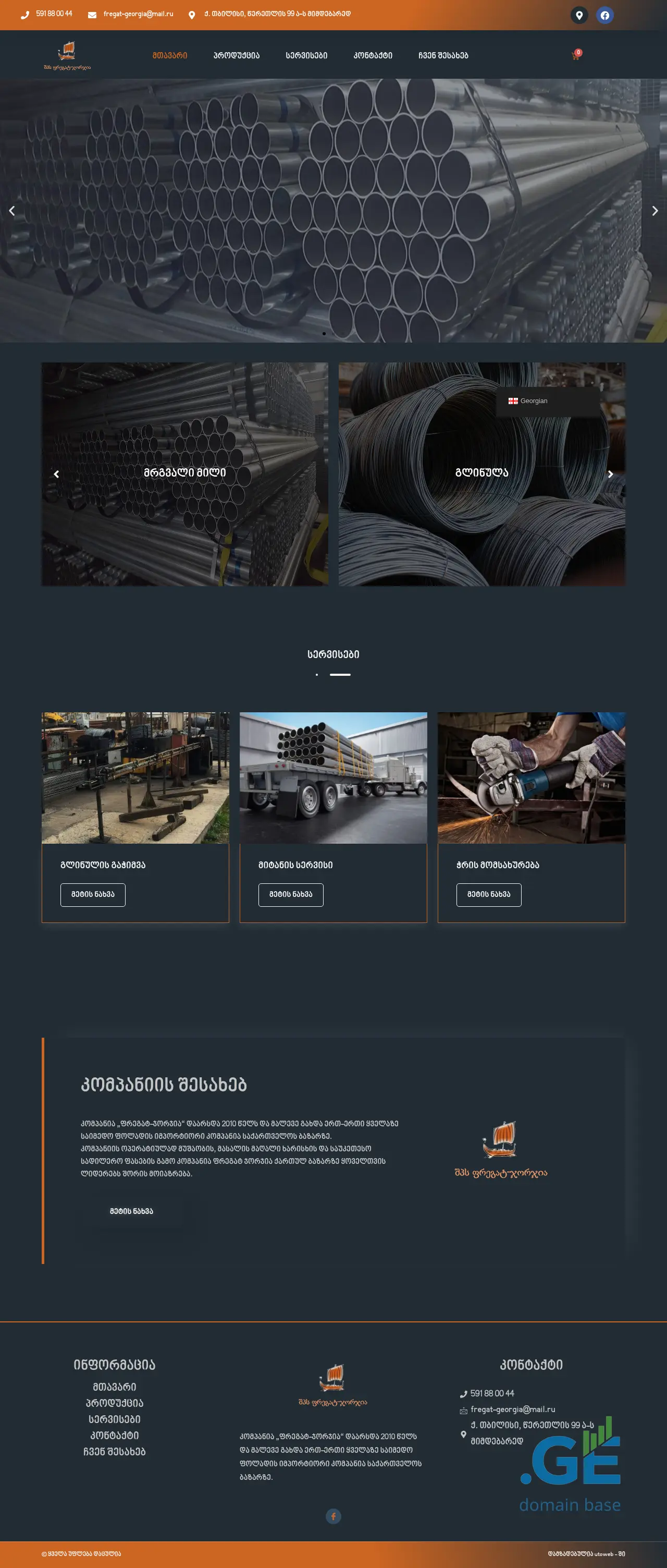This screenshot has width=667, height=1568.
Task: Select the hero slider pagination dot
Action: (x=324, y=334)
